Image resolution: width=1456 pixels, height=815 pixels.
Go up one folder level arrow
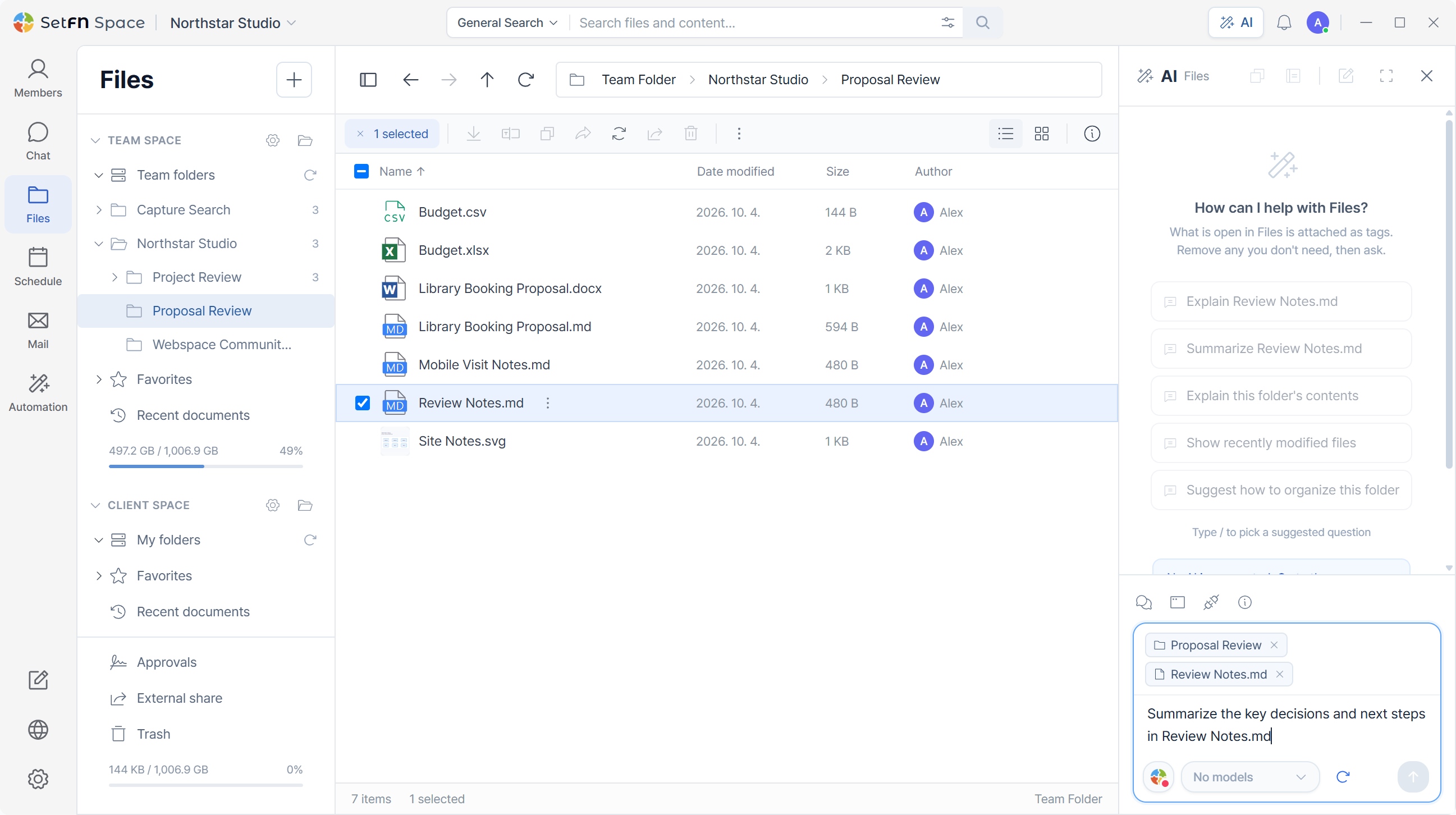(x=487, y=80)
